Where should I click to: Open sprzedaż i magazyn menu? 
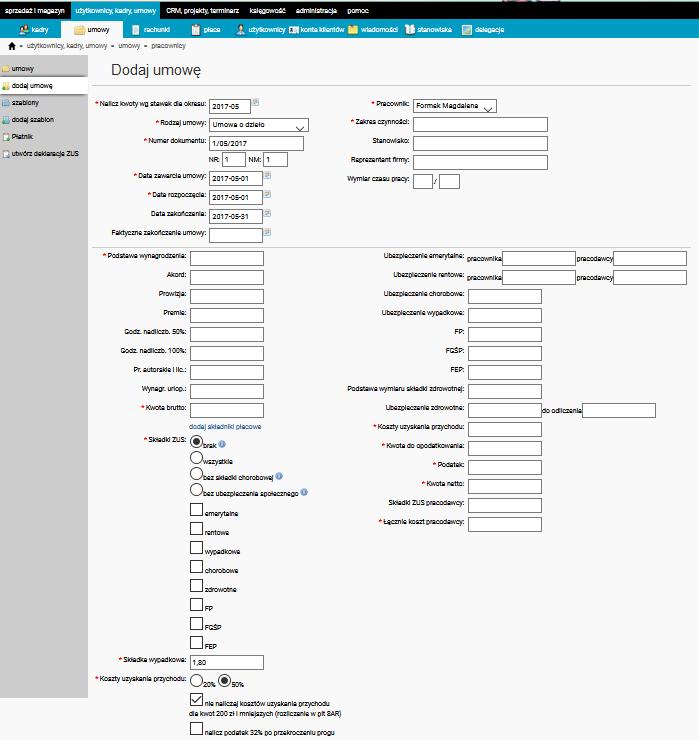(x=34, y=10)
